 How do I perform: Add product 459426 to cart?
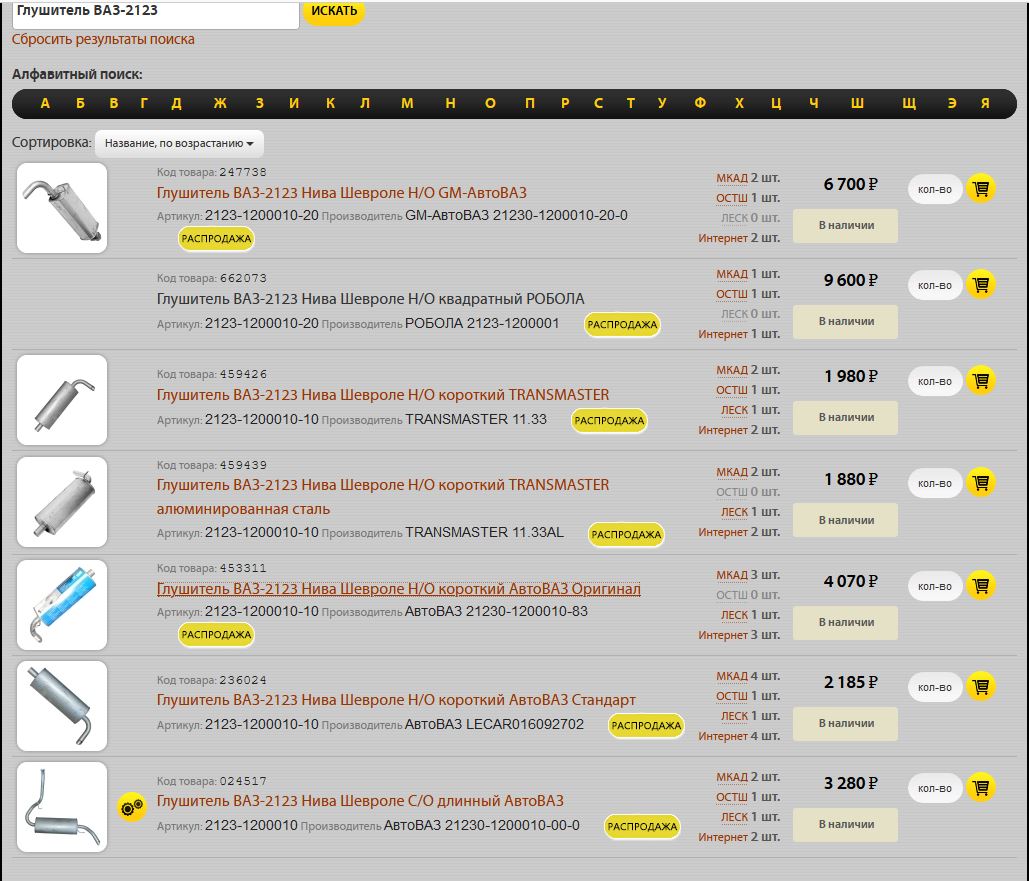(981, 381)
